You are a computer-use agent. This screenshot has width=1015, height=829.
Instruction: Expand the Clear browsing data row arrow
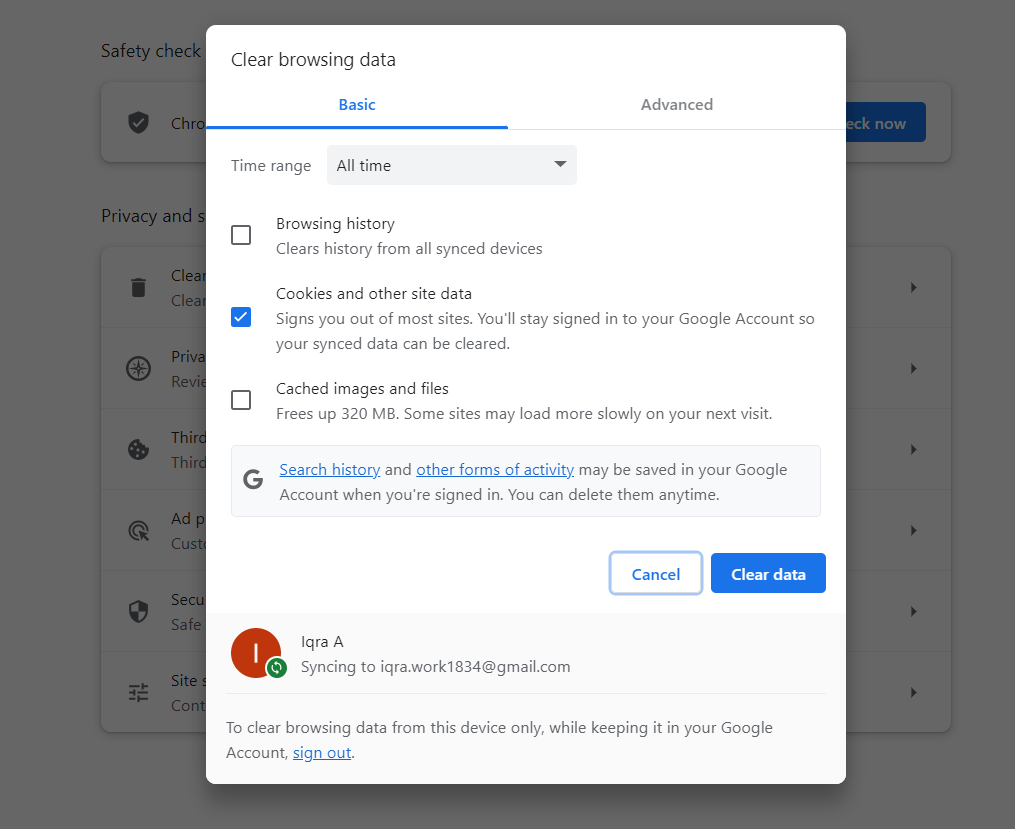[x=913, y=287]
